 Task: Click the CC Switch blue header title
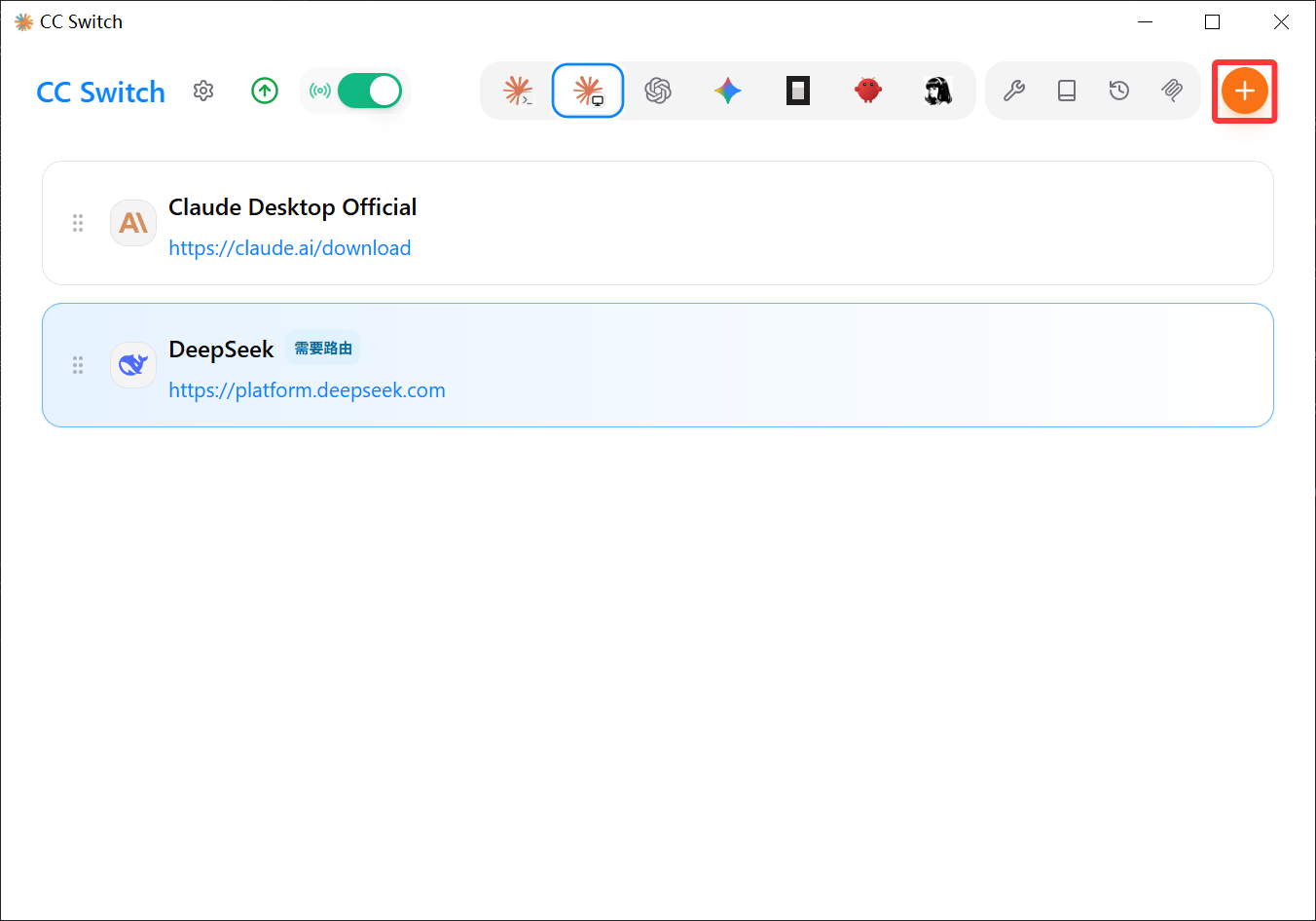[x=101, y=92]
